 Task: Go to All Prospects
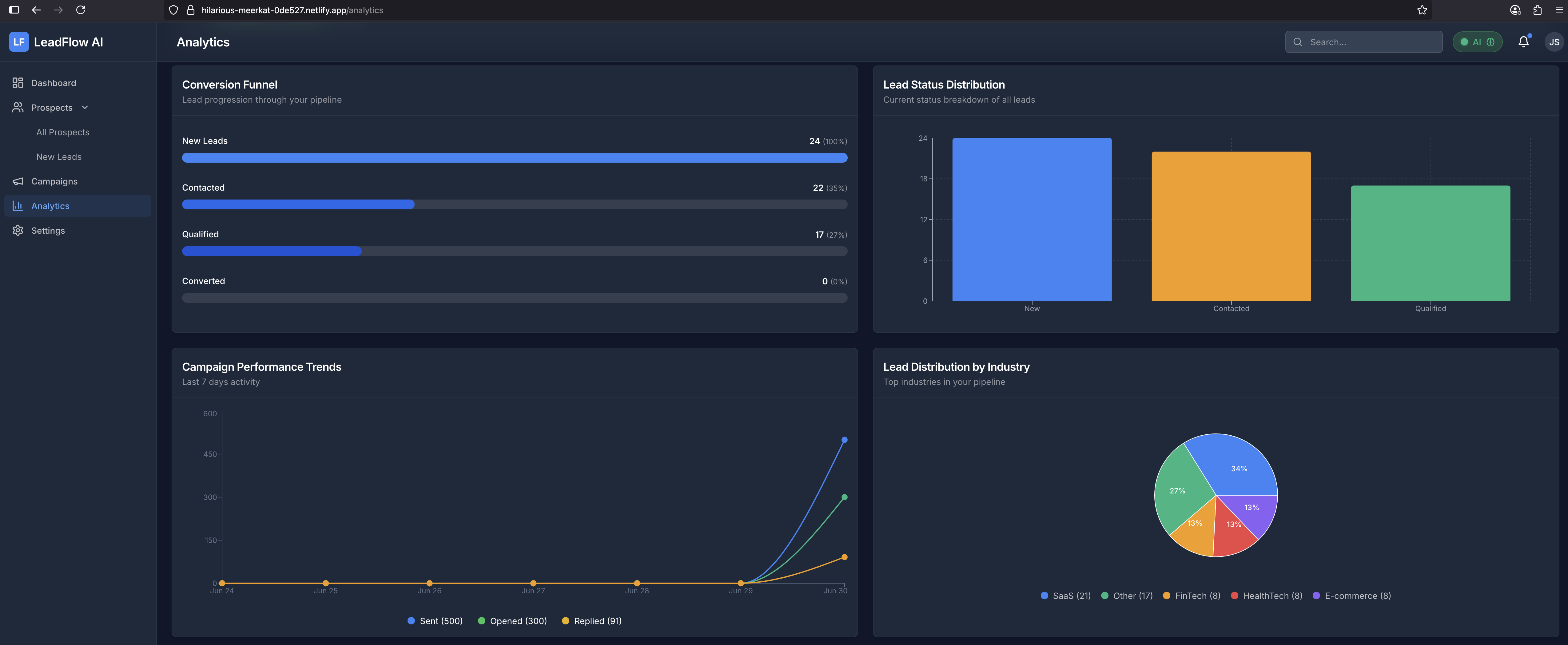(63, 132)
